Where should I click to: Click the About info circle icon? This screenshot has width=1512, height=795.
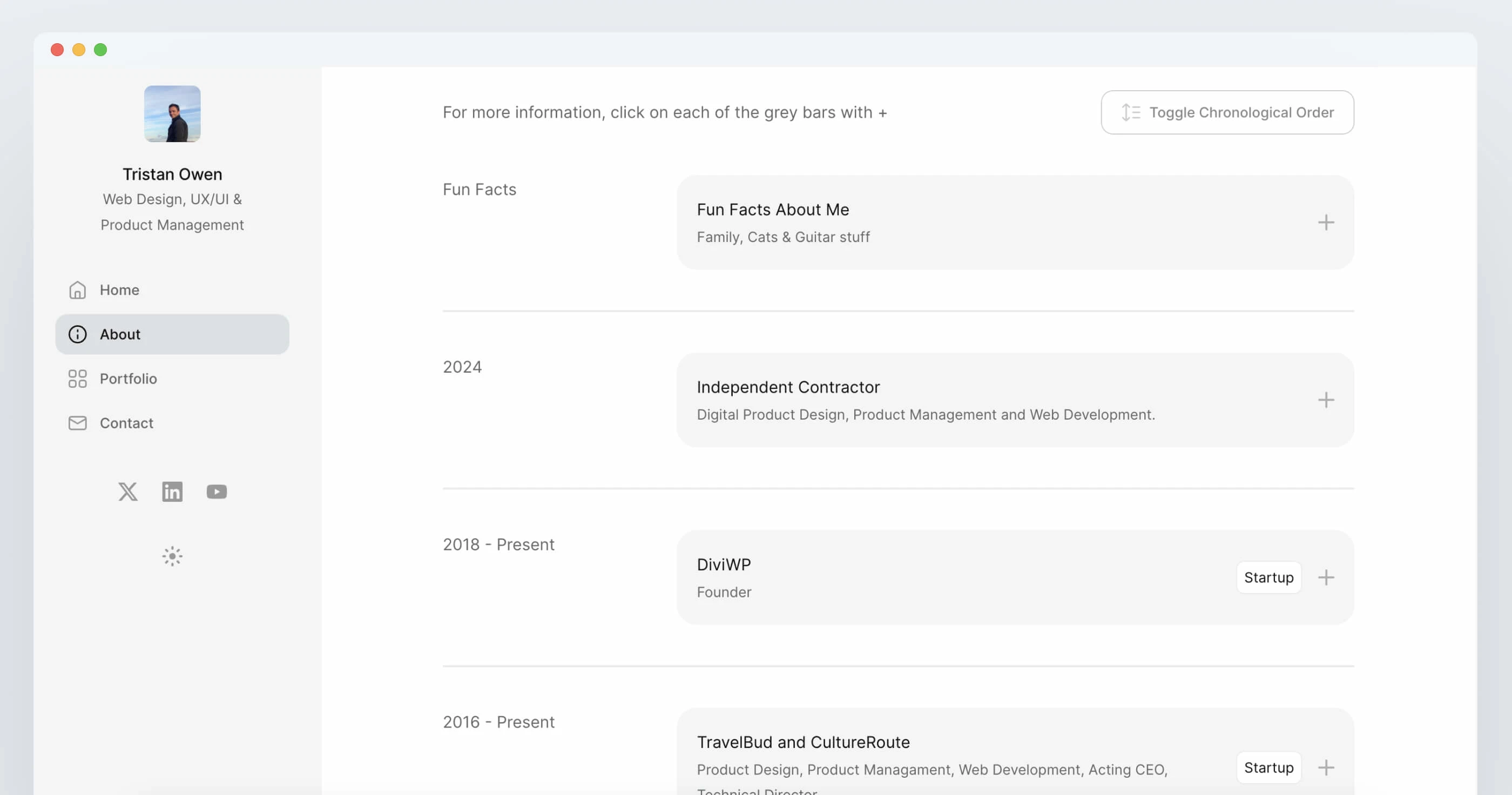pos(77,334)
